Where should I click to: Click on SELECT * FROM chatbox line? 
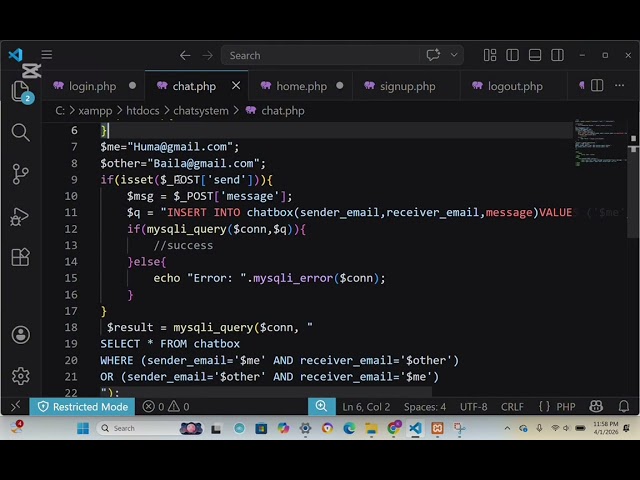tap(170, 344)
